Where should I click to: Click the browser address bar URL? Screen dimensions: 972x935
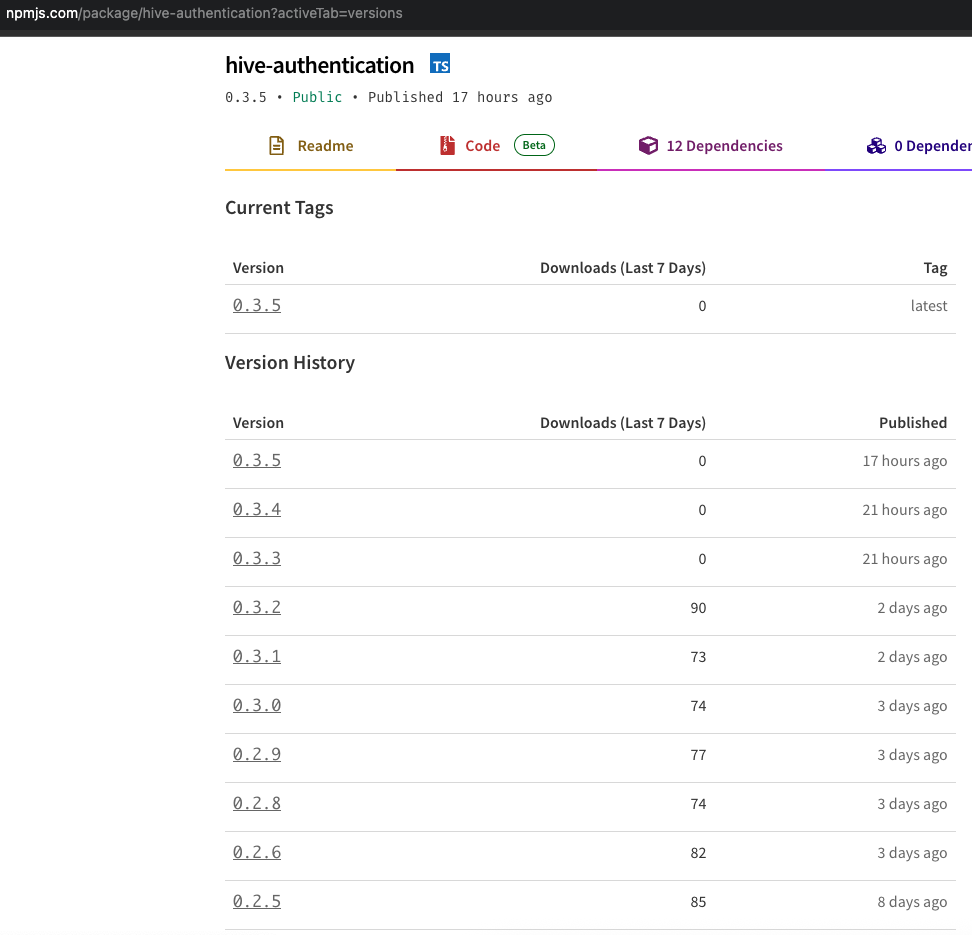tap(204, 13)
